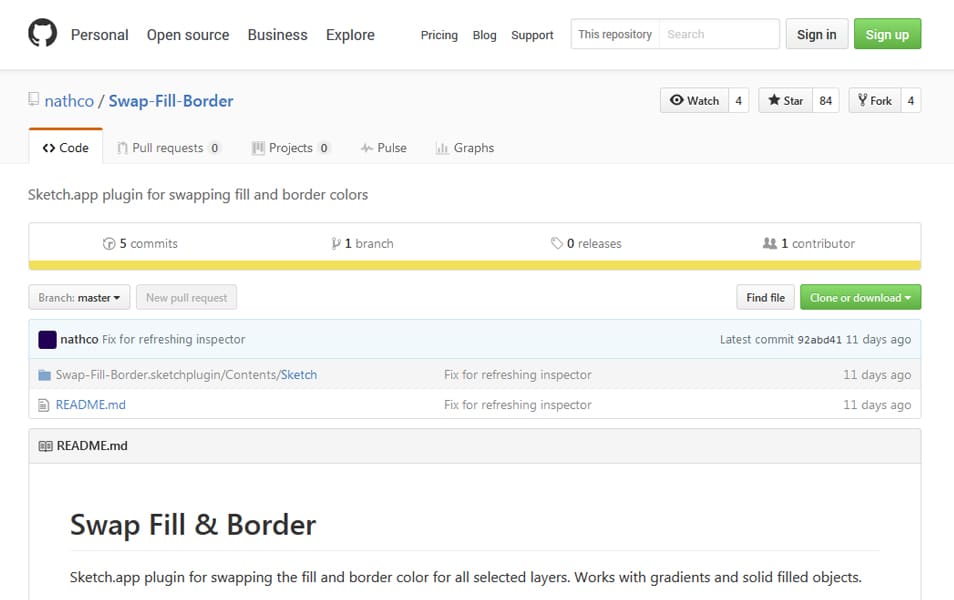View the 0 releases link
The image size is (954, 600).
(x=586, y=243)
